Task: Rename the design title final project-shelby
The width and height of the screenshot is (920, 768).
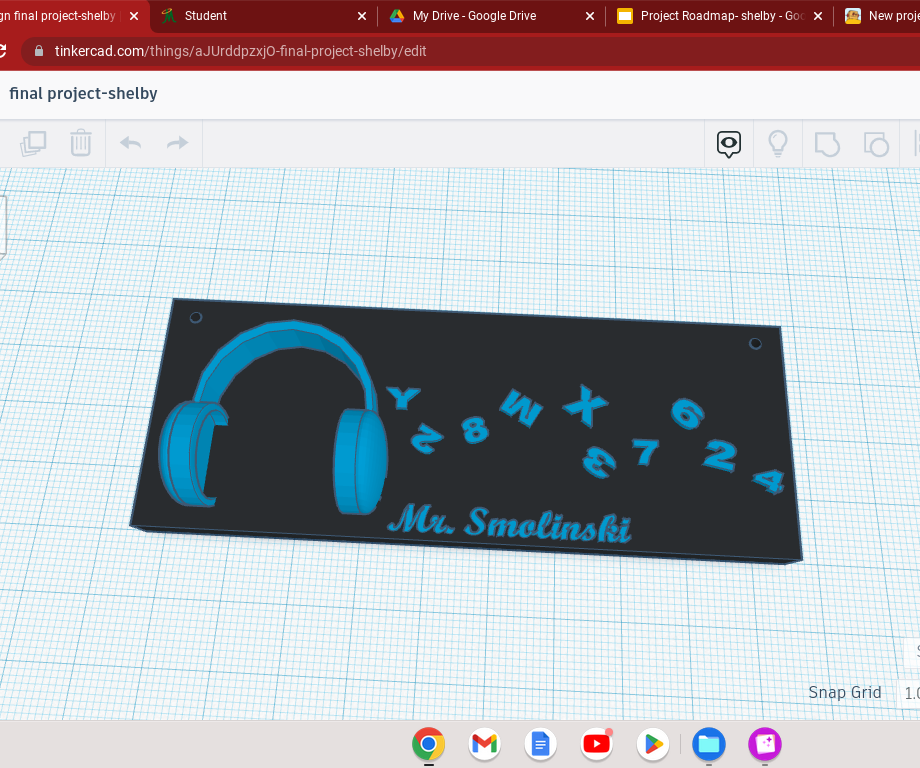Action: click(83, 93)
